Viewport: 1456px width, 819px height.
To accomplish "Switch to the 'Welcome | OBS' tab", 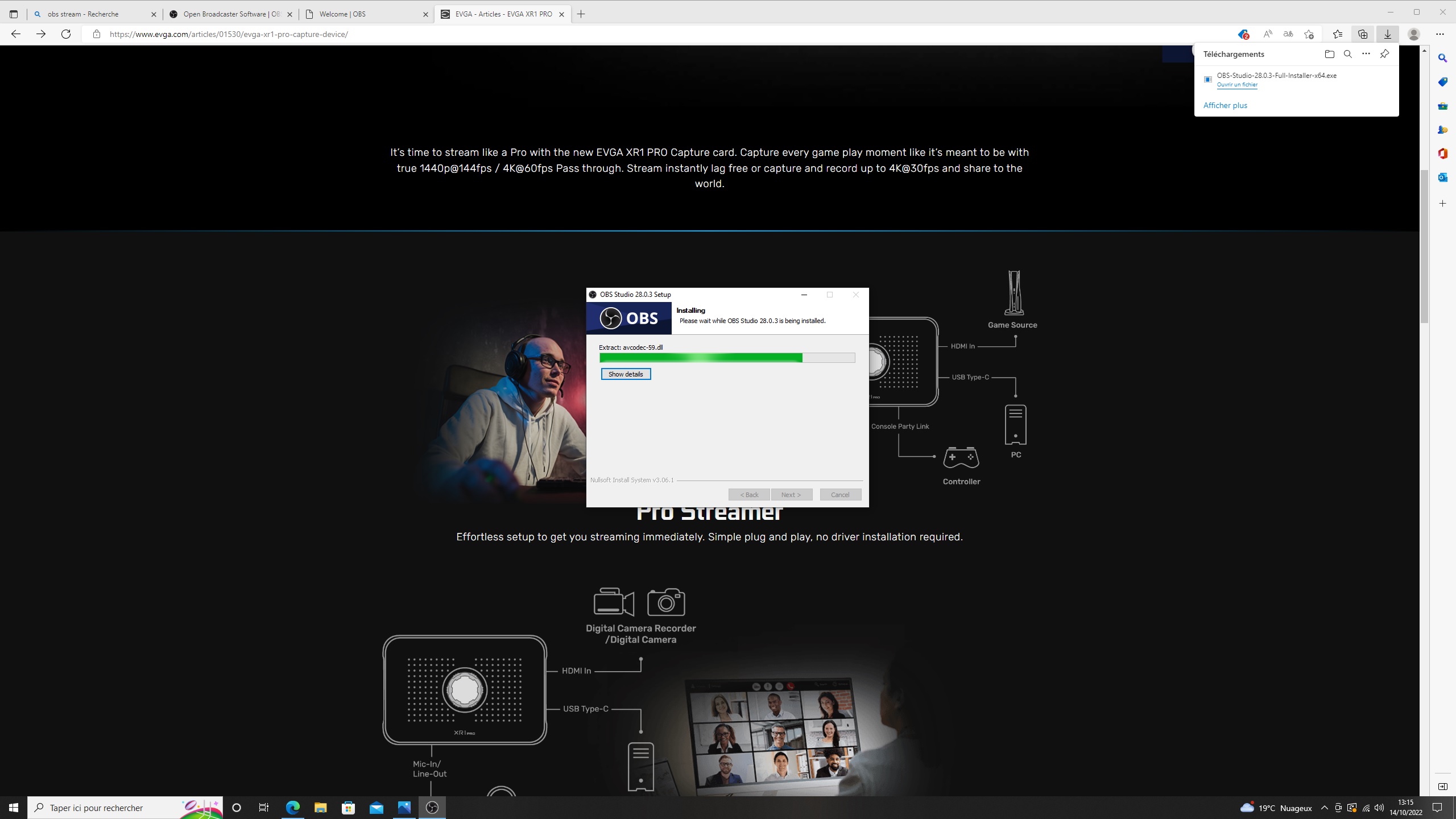I will (367, 14).
